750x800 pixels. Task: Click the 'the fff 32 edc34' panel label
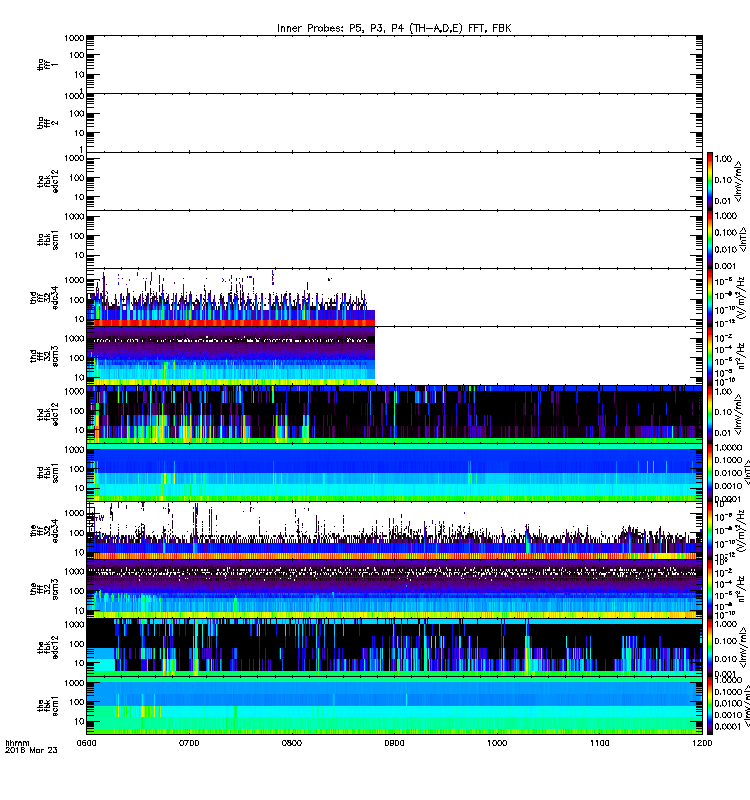tap(44, 531)
